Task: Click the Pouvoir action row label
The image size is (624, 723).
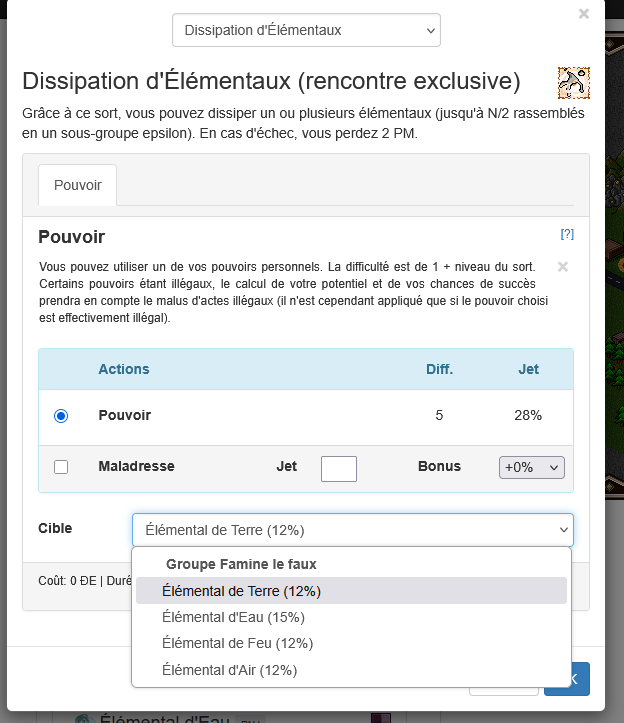Action: [125, 415]
